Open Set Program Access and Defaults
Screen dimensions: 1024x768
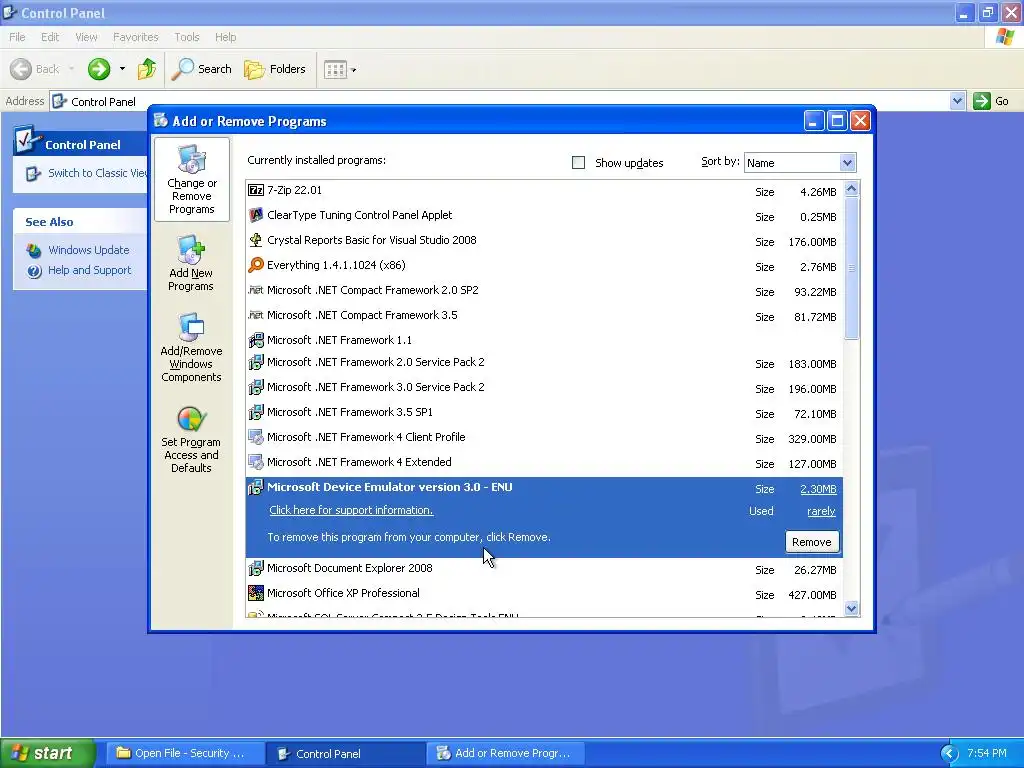(191, 439)
